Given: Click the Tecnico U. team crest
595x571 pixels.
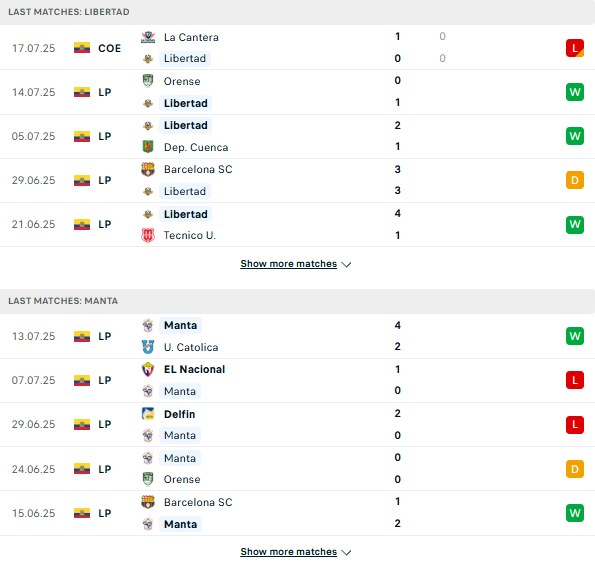Looking at the screenshot, I should (148, 235).
